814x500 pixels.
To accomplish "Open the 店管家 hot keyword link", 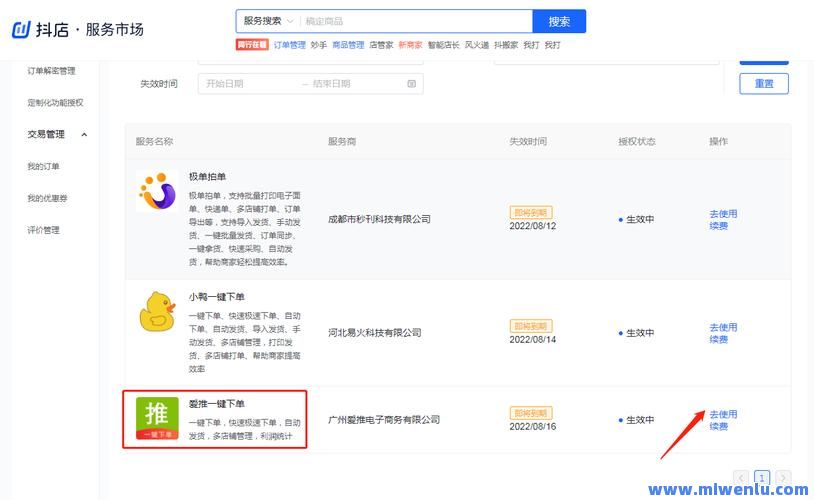I will tap(381, 45).
